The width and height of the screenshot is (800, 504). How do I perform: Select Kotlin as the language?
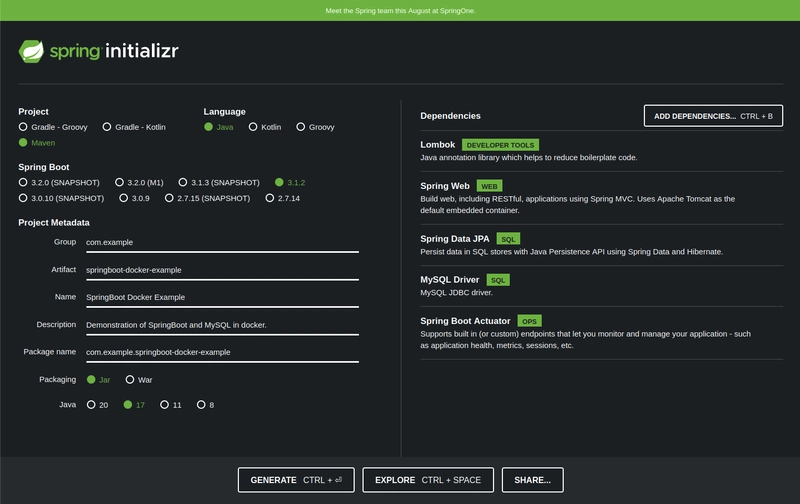[x=265, y=127]
